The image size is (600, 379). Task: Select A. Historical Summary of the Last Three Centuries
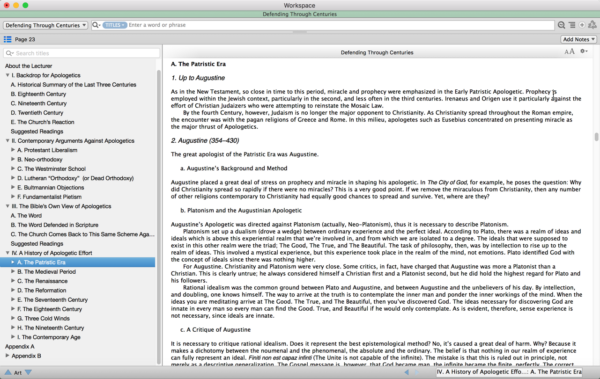[73, 85]
